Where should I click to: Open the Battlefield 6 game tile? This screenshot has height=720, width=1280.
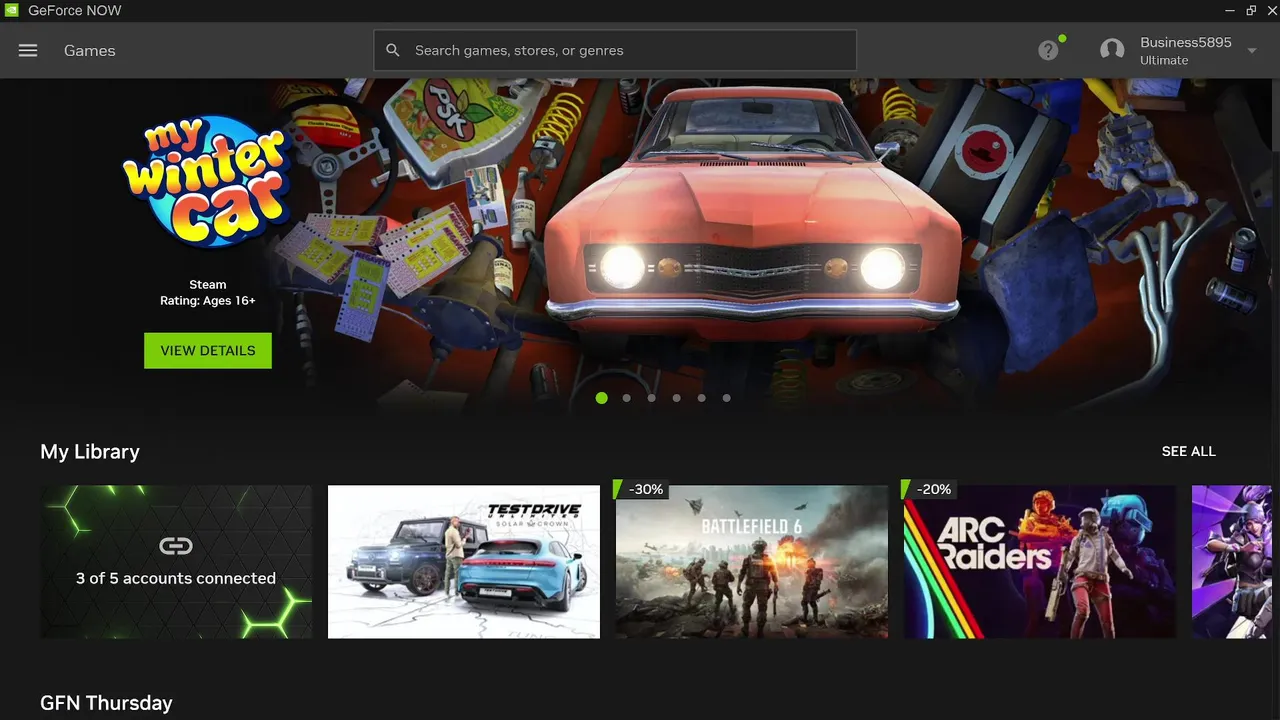coord(752,562)
